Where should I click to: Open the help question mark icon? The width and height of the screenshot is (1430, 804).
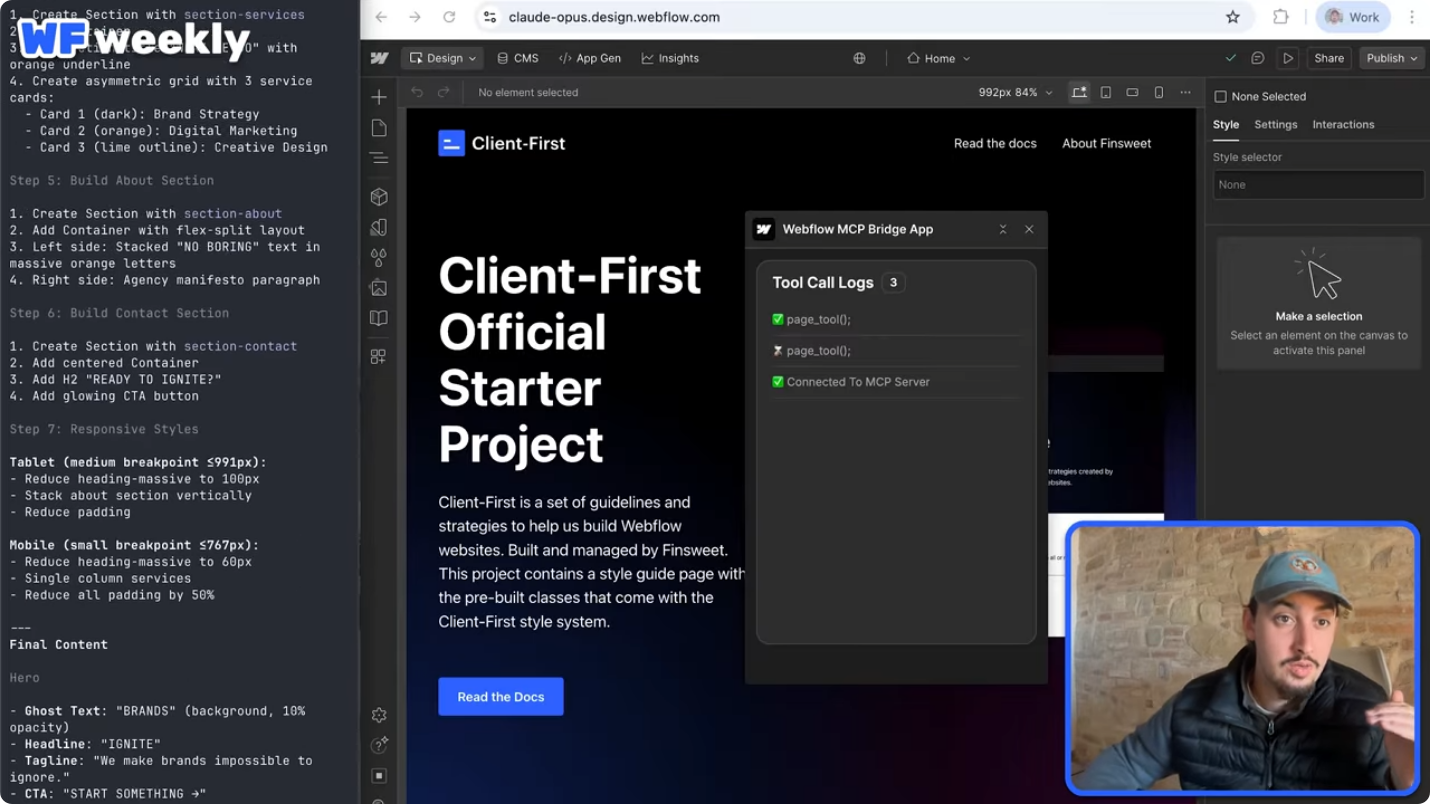[379, 745]
